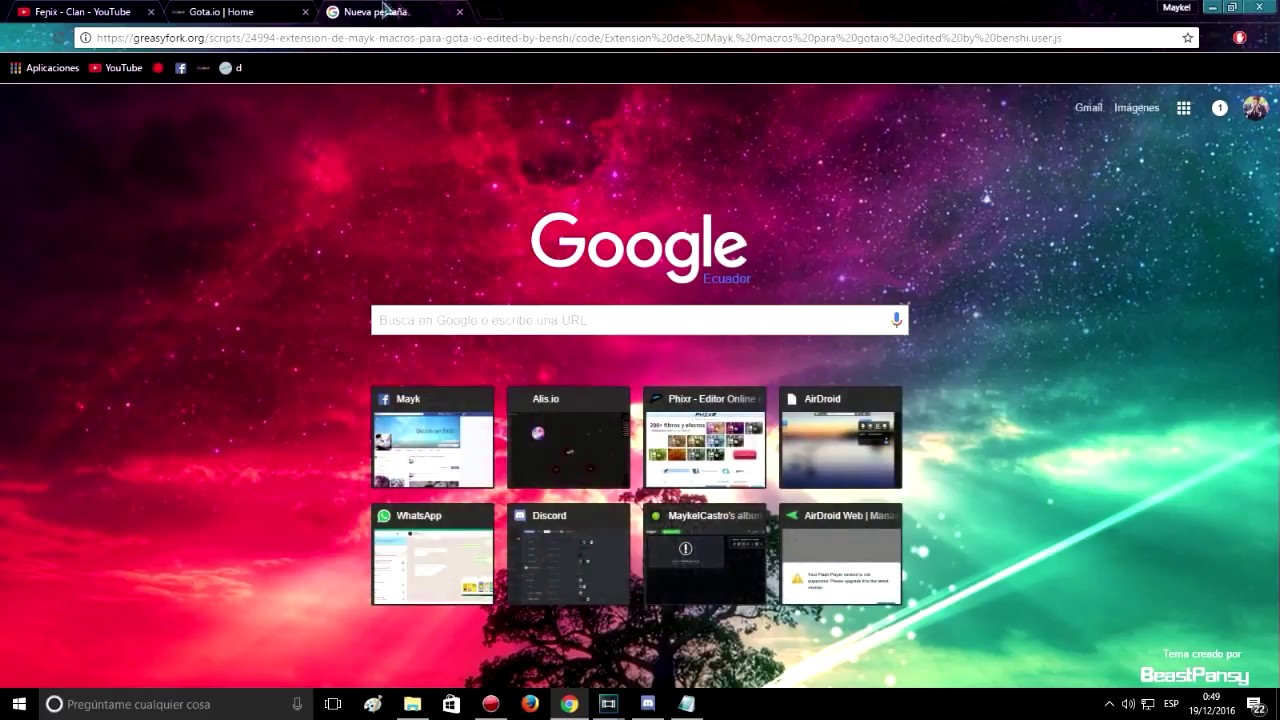
Task: Open the AirDroid shortcut tile
Action: tap(841, 437)
